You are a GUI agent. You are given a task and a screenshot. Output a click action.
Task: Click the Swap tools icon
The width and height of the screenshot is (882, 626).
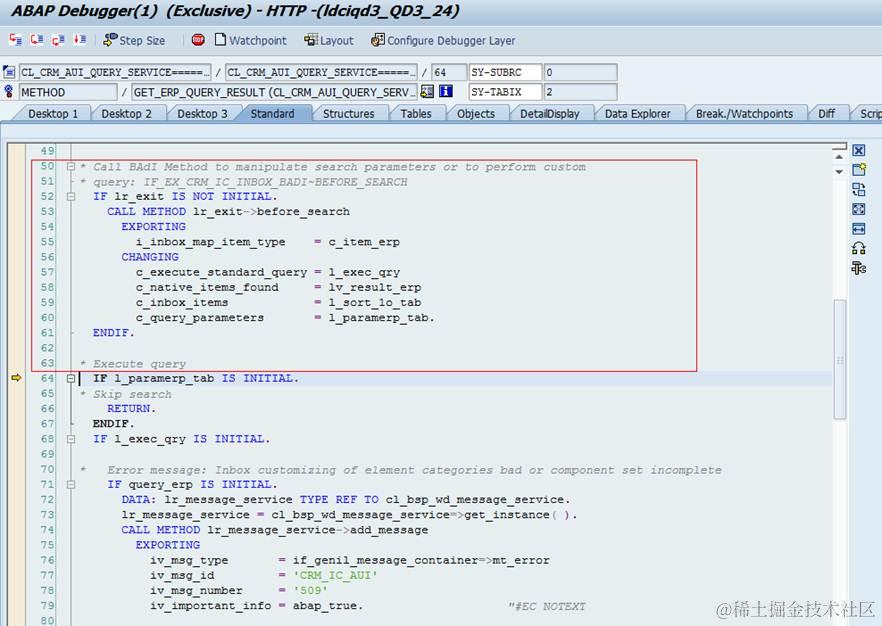pos(858,248)
